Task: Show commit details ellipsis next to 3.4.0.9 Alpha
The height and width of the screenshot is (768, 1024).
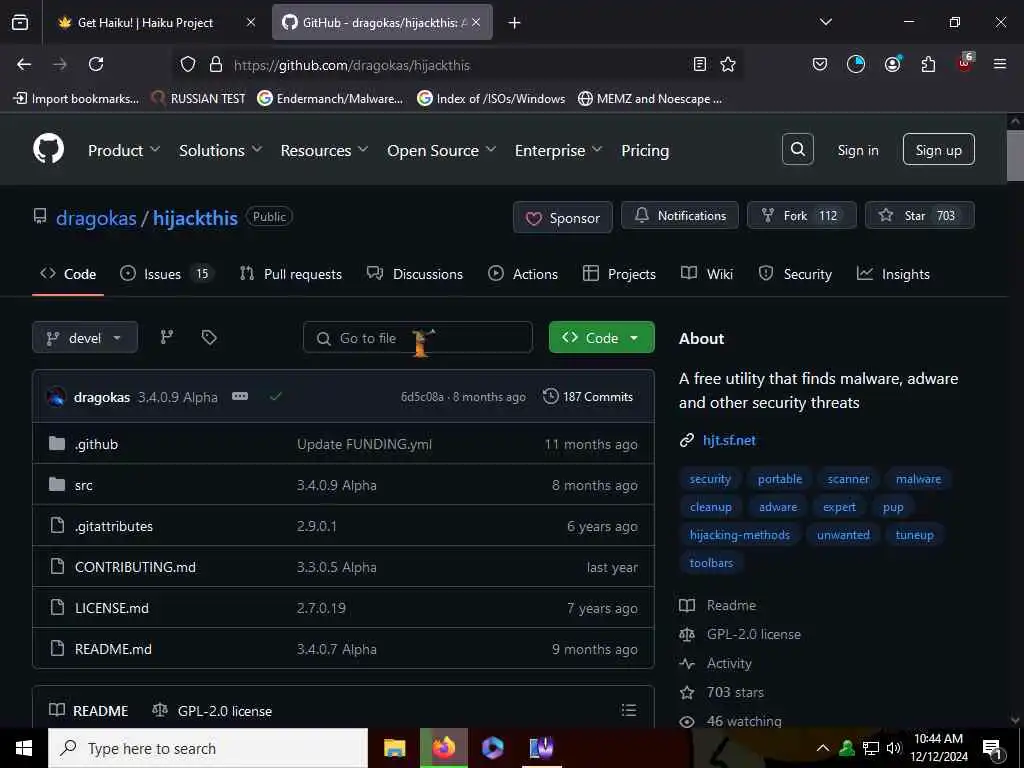Action: pyautogui.click(x=240, y=396)
